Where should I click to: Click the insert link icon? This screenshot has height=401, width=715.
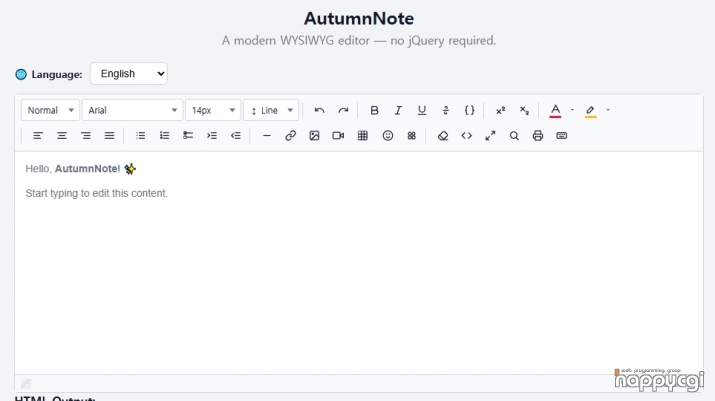[290, 135]
